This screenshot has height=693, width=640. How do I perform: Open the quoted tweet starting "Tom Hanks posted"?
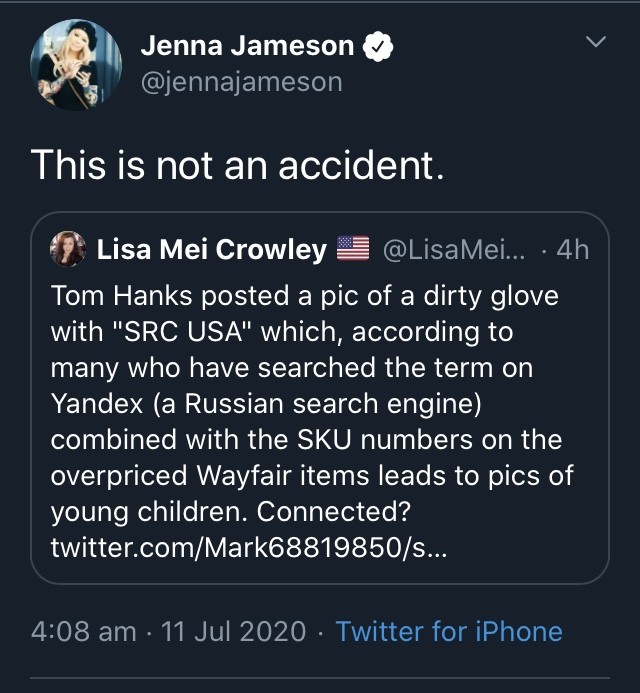coord(320,400)
